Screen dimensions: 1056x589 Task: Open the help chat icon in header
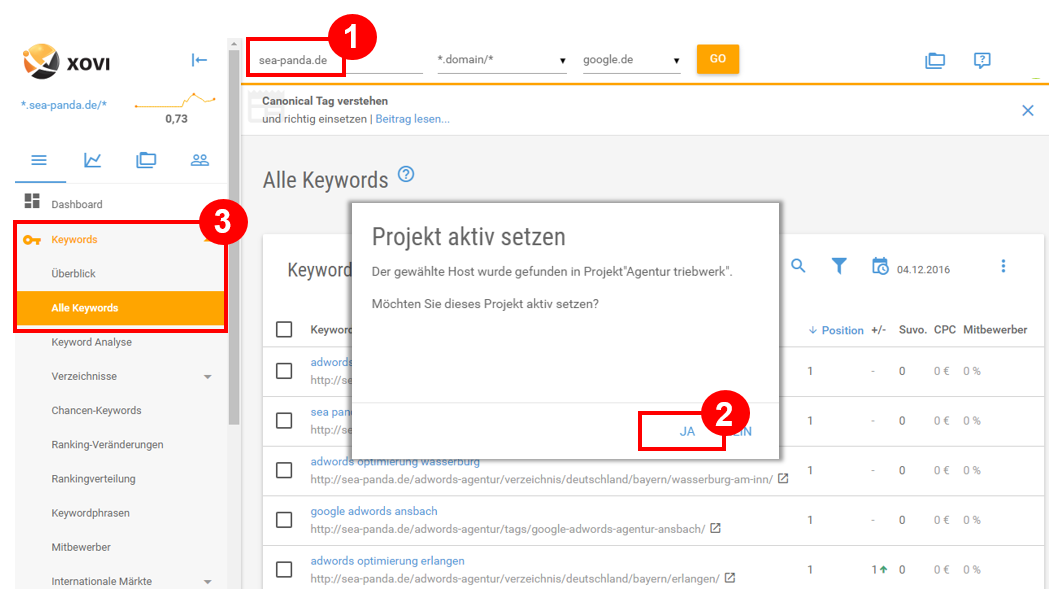click(x=982, y=61)
